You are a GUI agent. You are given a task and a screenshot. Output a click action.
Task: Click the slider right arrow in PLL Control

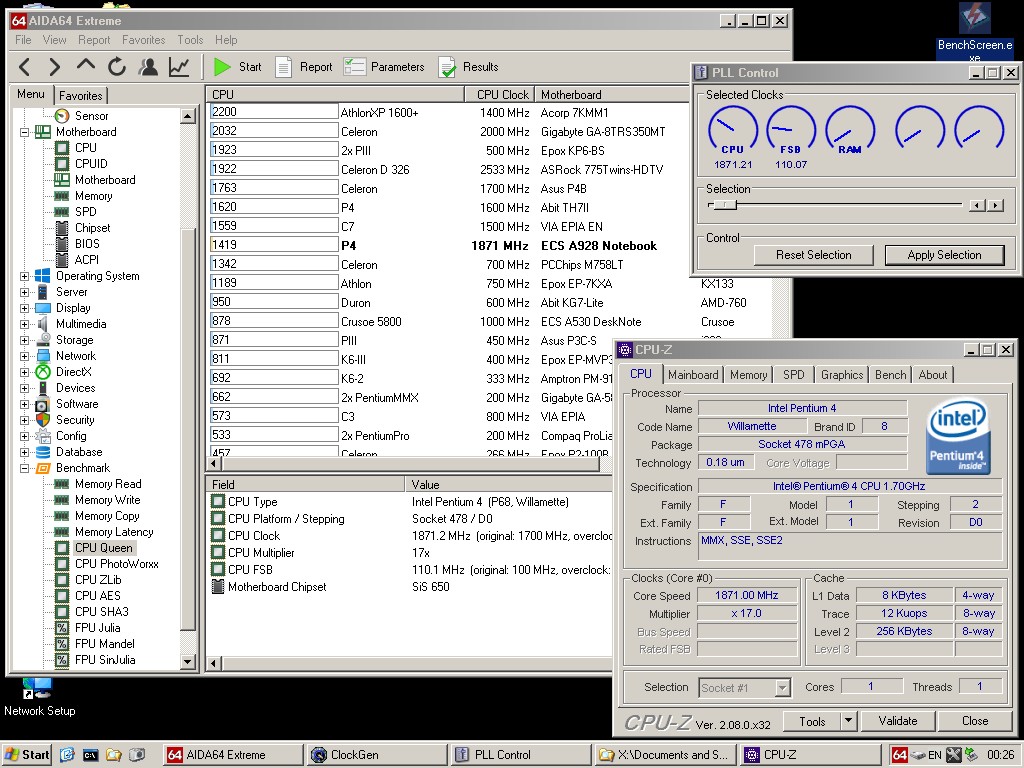995,206
